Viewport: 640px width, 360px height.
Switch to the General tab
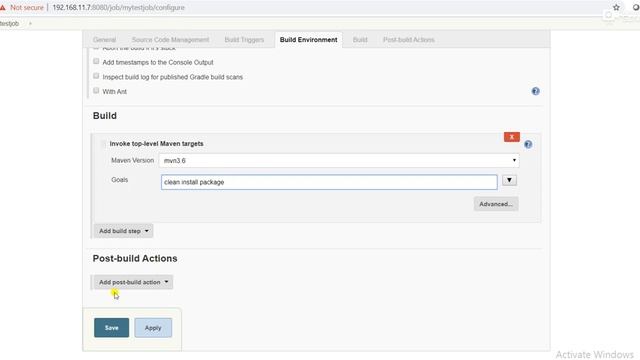pos(104,40)
